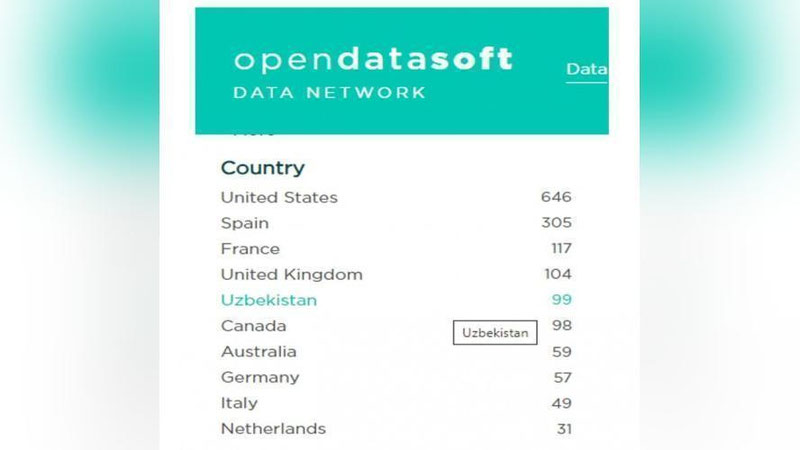
Task: Choose Italy from the country list
Action: [x=239, y=403]
